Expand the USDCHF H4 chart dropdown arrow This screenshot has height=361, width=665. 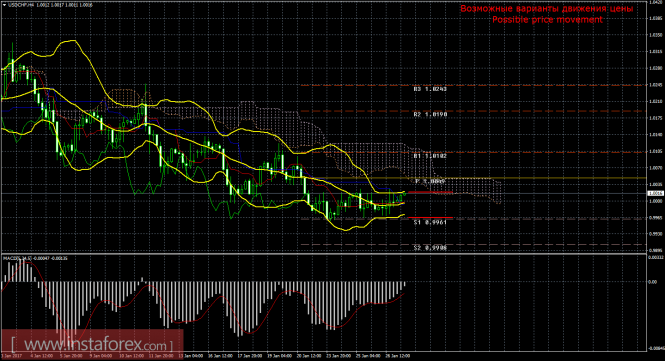[4, 5]
